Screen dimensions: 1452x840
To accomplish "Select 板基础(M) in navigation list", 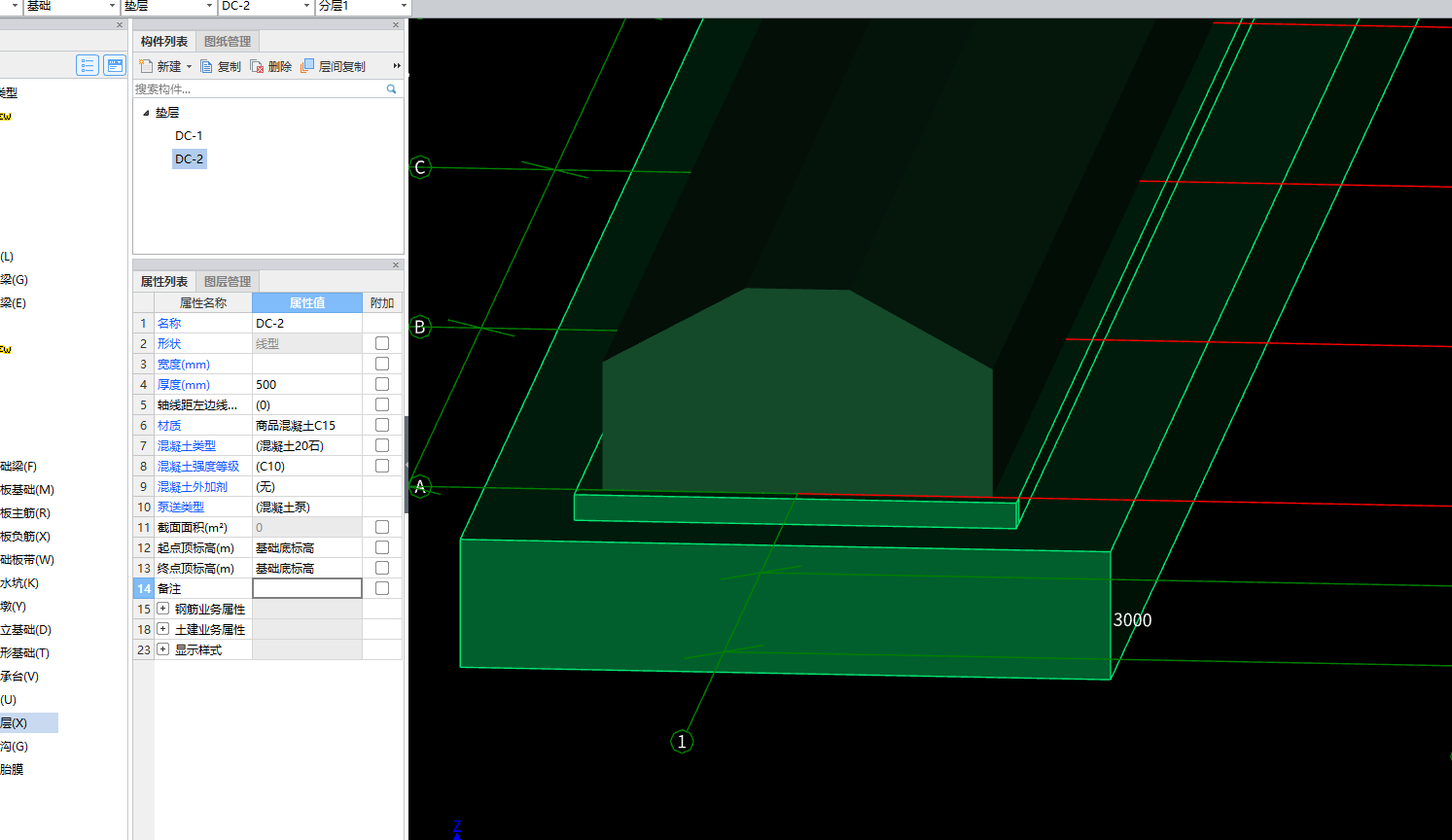I will tap(27, 490).
